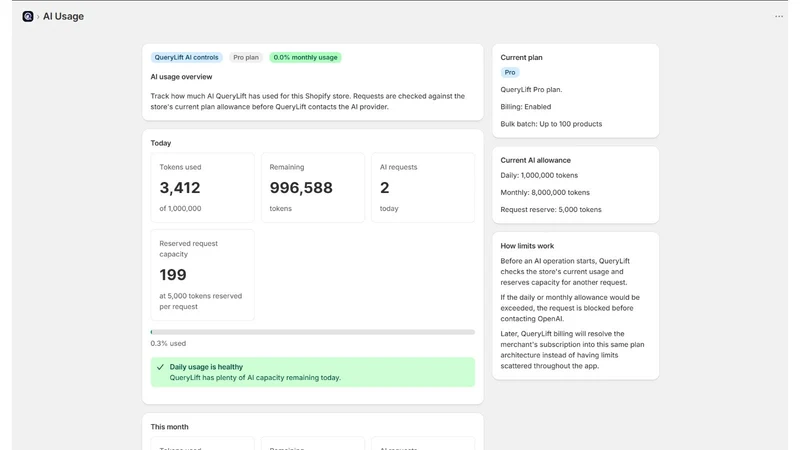Click the Pro plan badge

coord(246,57)
